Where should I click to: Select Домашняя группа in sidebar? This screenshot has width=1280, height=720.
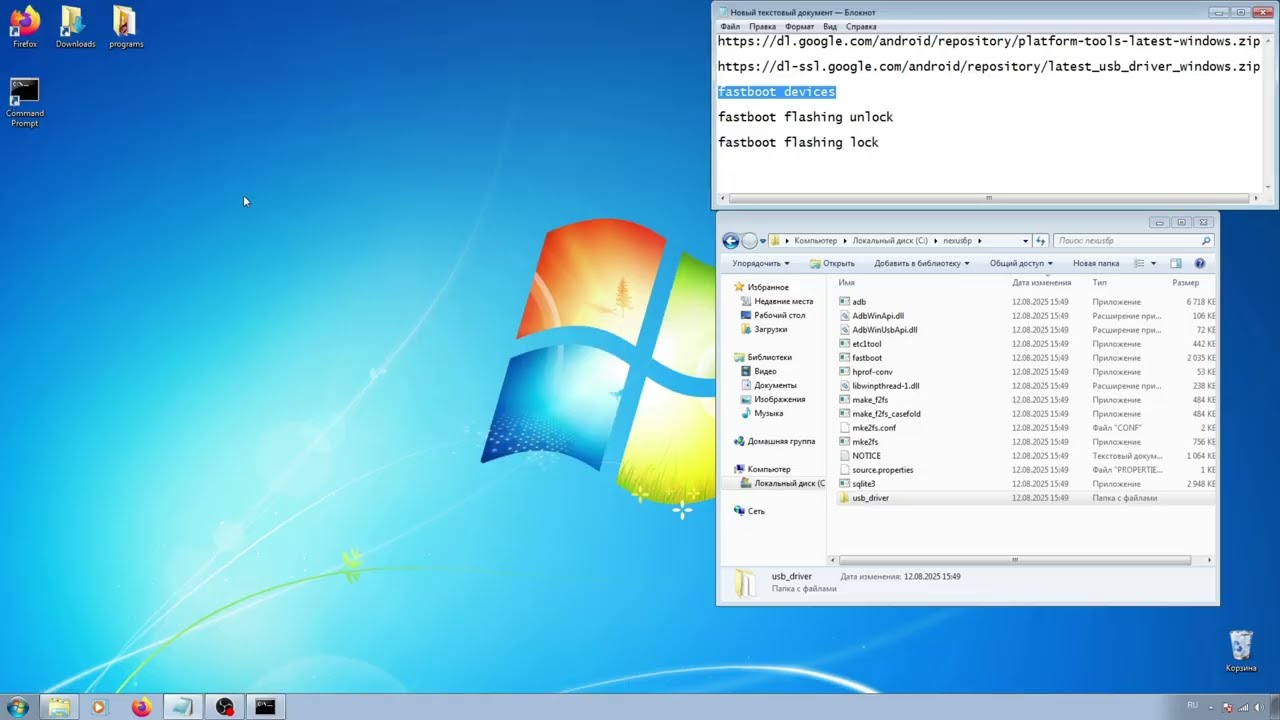tap(781, 441)
